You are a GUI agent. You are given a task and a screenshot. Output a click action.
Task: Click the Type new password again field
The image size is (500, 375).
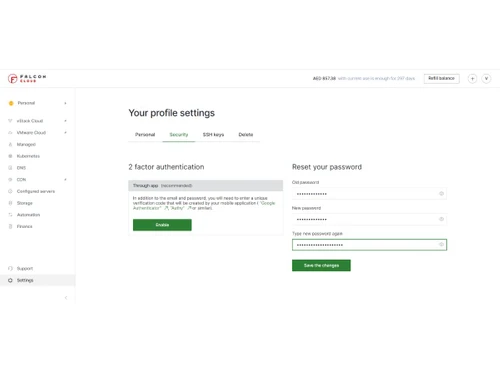369,245
